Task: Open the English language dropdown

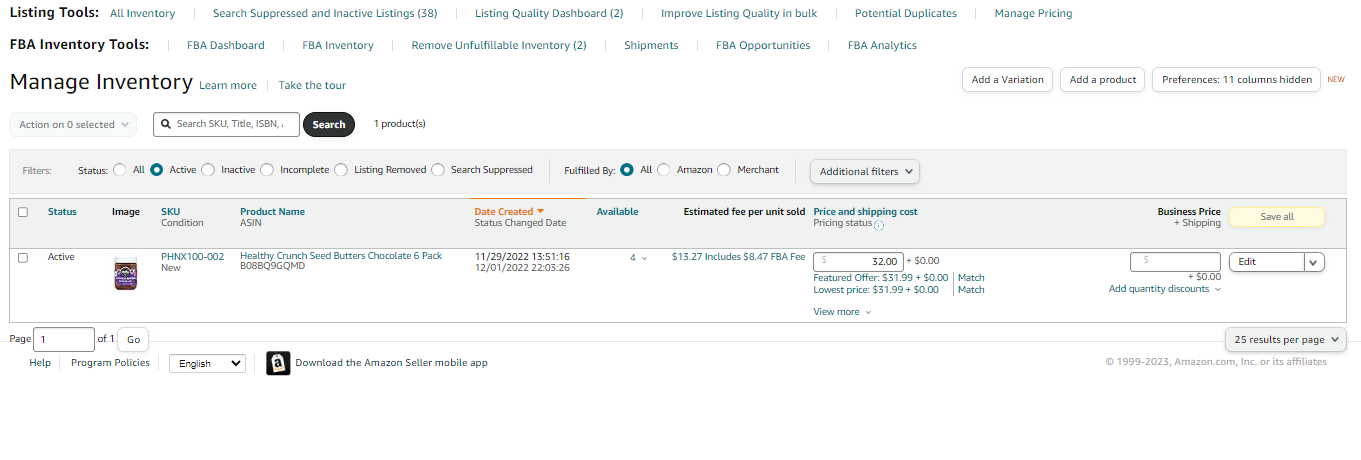Action: pos(207,364)
